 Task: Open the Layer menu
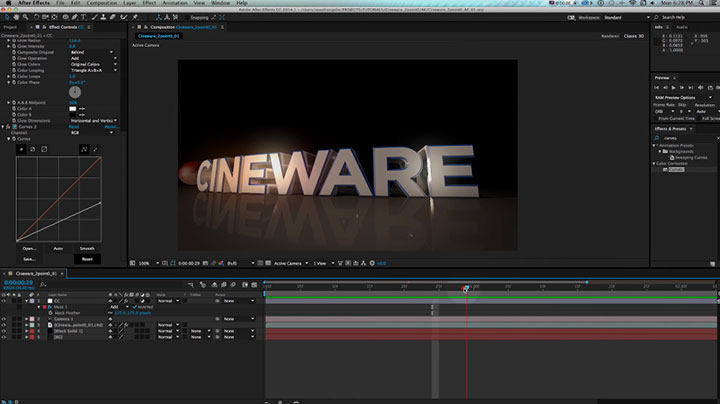point(129,3)
